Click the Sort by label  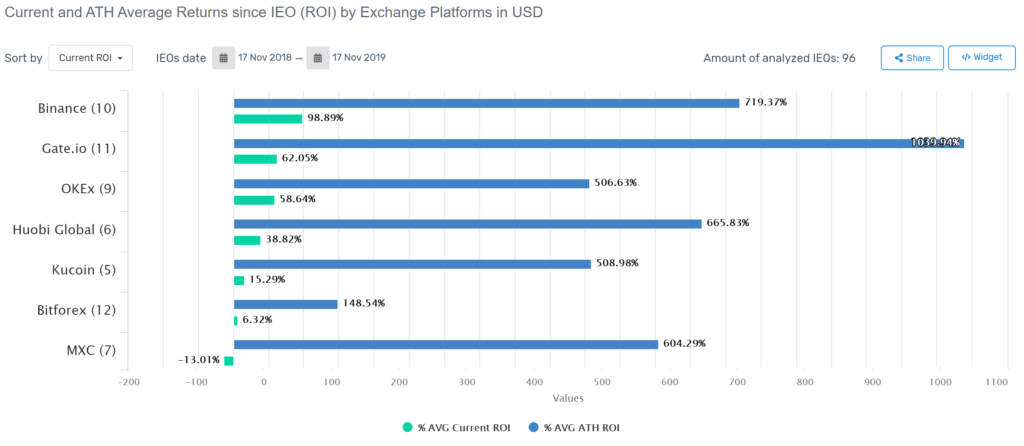click(24, 58)
